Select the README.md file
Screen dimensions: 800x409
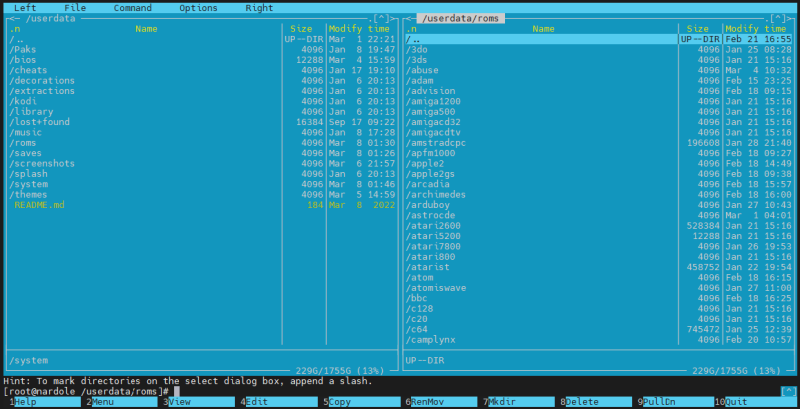[x=202, y=205]
